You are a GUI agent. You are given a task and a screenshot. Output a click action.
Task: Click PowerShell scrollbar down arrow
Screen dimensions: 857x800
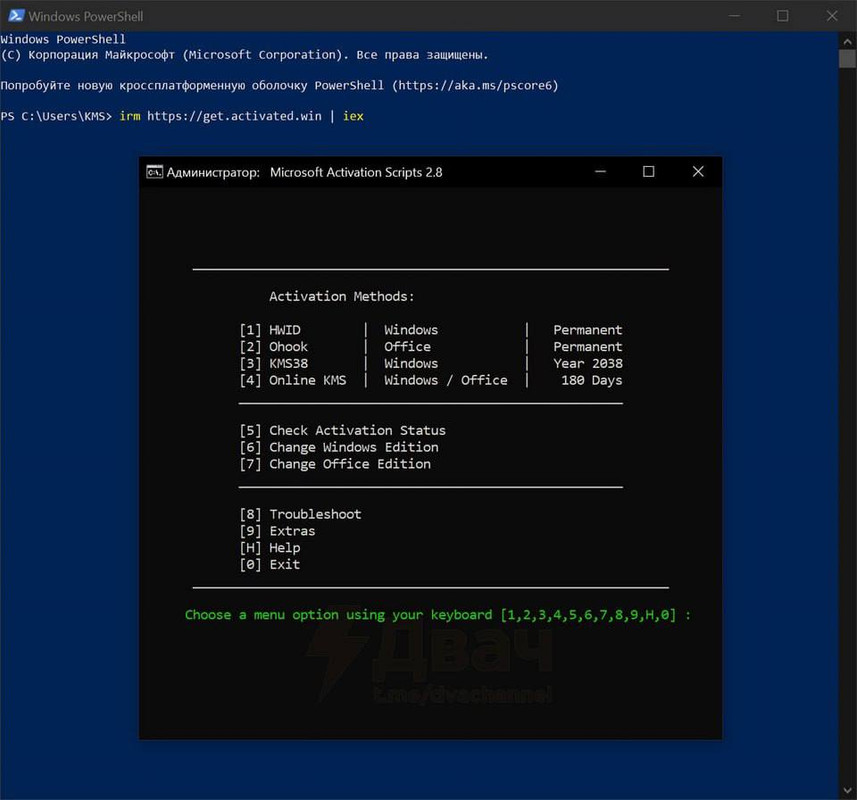[847, 790]
